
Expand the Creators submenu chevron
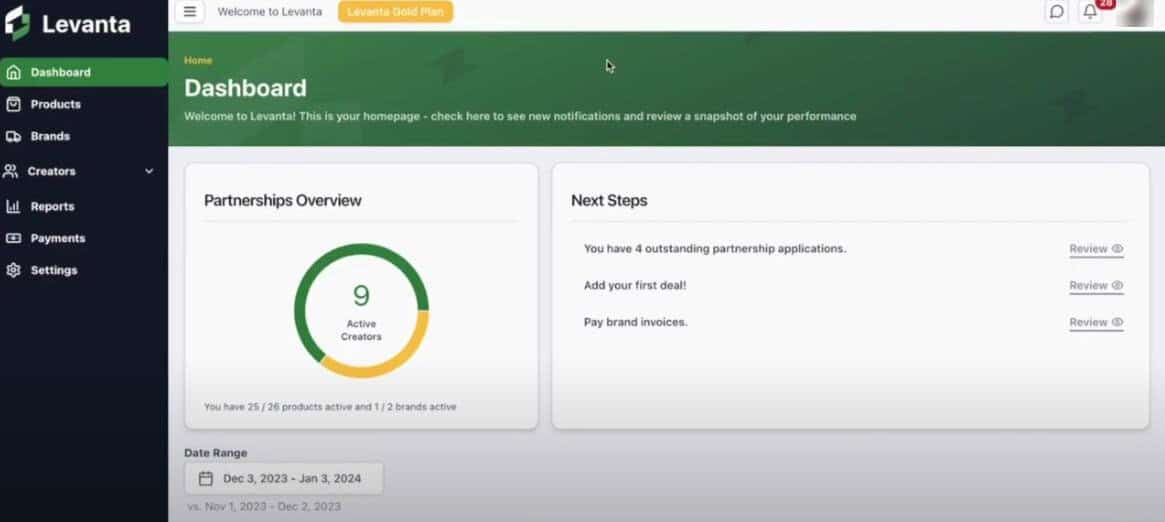point(149,171)
